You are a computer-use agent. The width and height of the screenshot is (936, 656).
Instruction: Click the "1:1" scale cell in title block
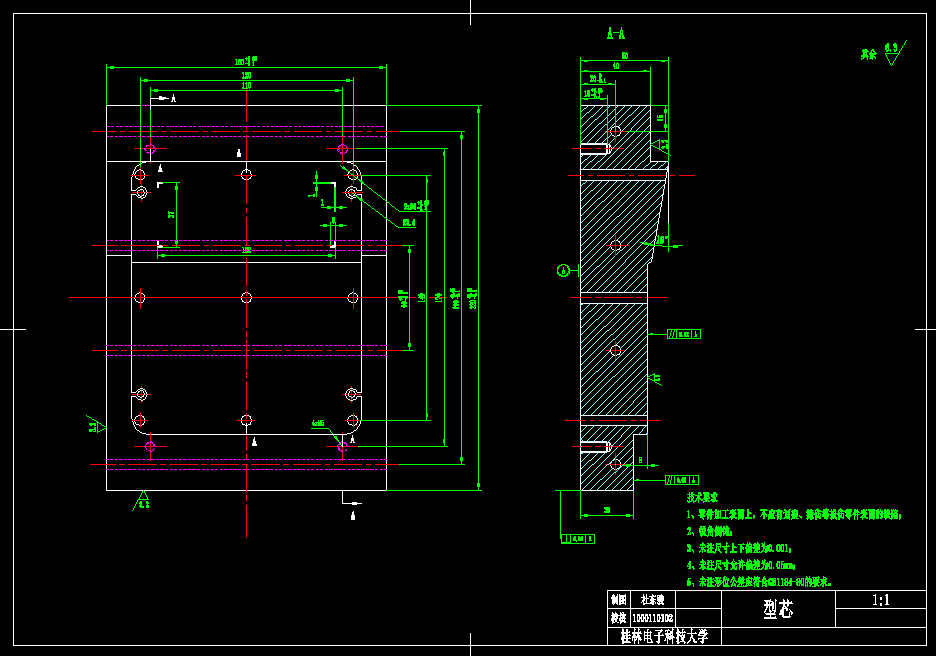click(880, 600)
